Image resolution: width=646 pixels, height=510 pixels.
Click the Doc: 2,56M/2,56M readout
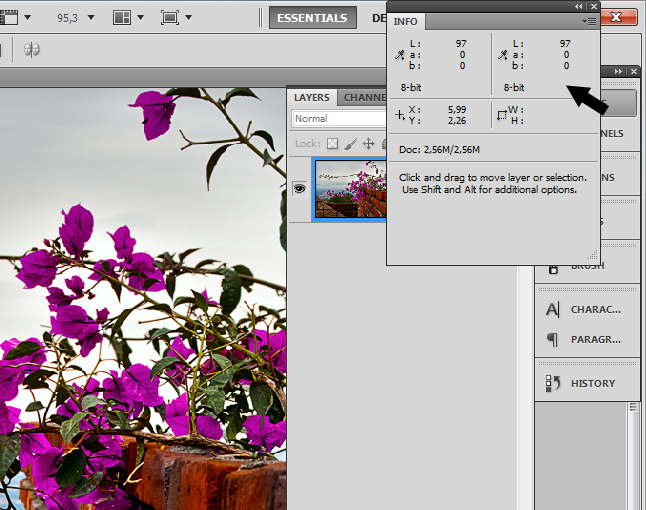[x=439, y=150]
